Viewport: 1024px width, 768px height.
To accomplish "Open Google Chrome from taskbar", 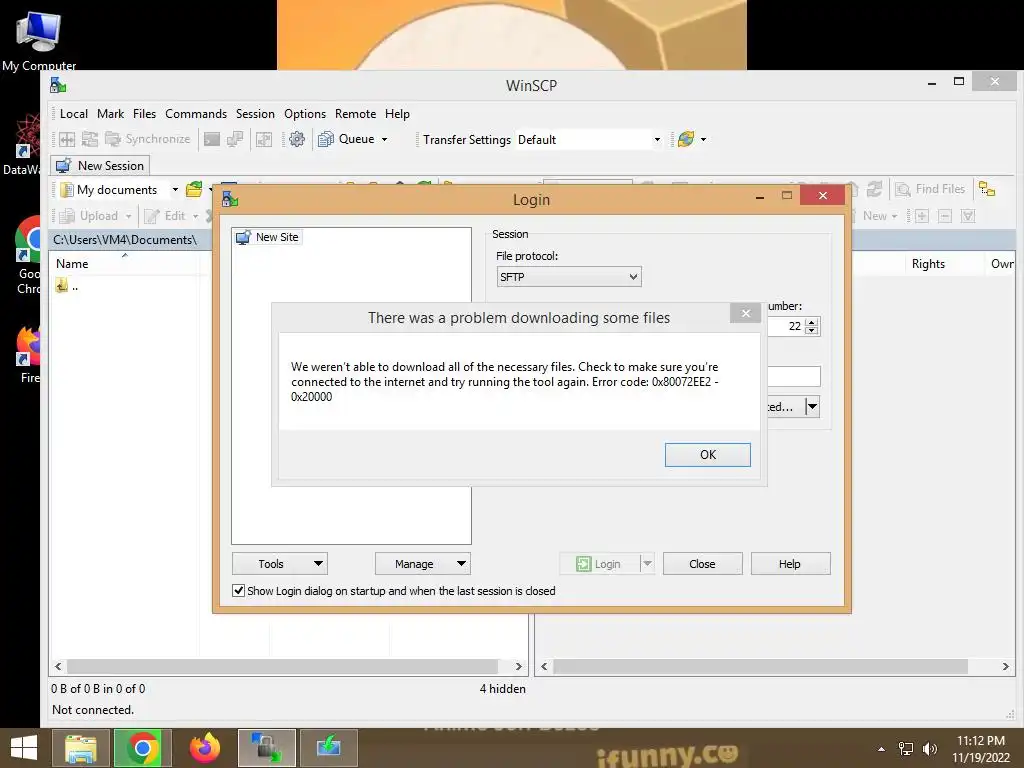I will point(142,748).
